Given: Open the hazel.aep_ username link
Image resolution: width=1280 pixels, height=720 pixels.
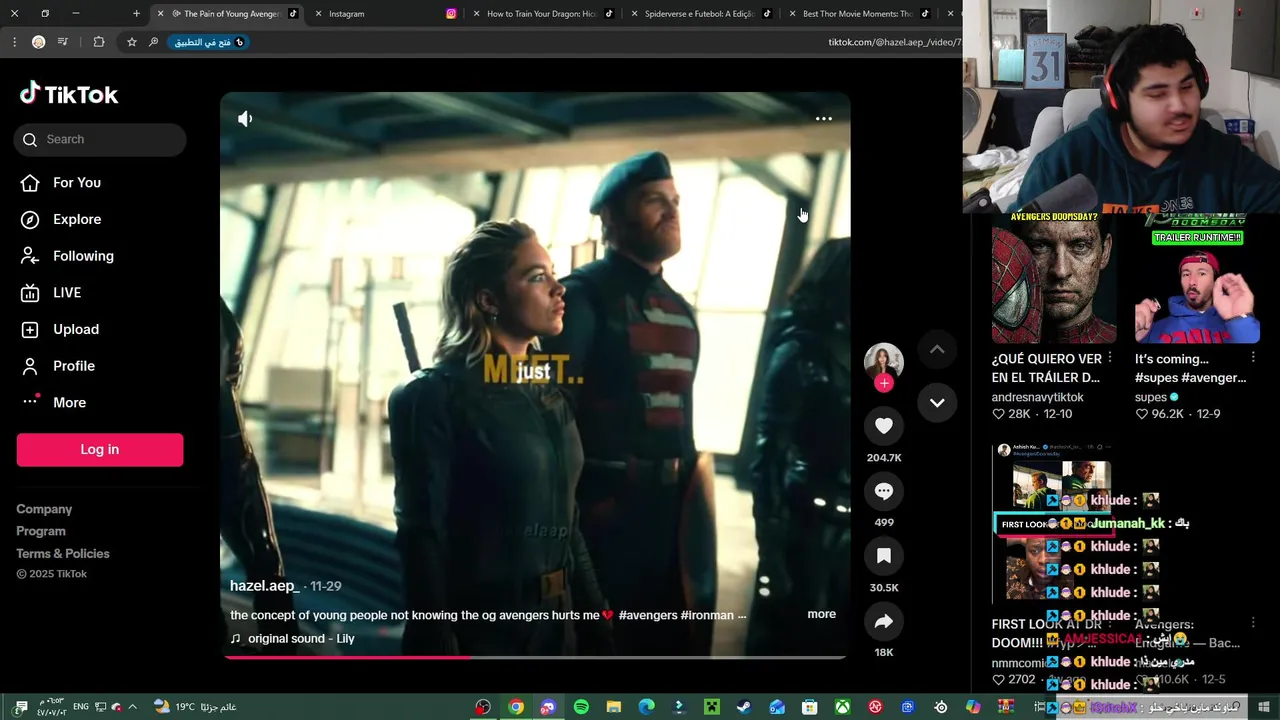Looking at the screenshot, I should point(264,586).
